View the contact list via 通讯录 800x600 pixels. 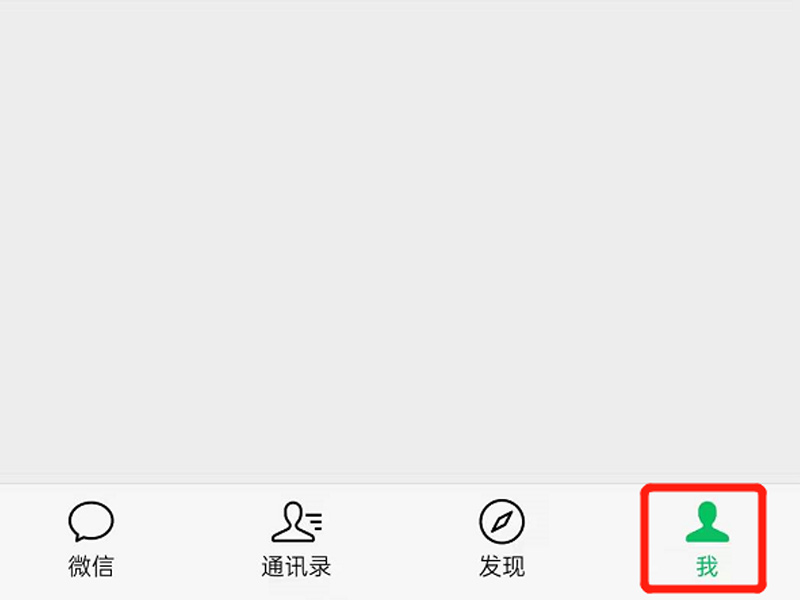tap(296, 540)
